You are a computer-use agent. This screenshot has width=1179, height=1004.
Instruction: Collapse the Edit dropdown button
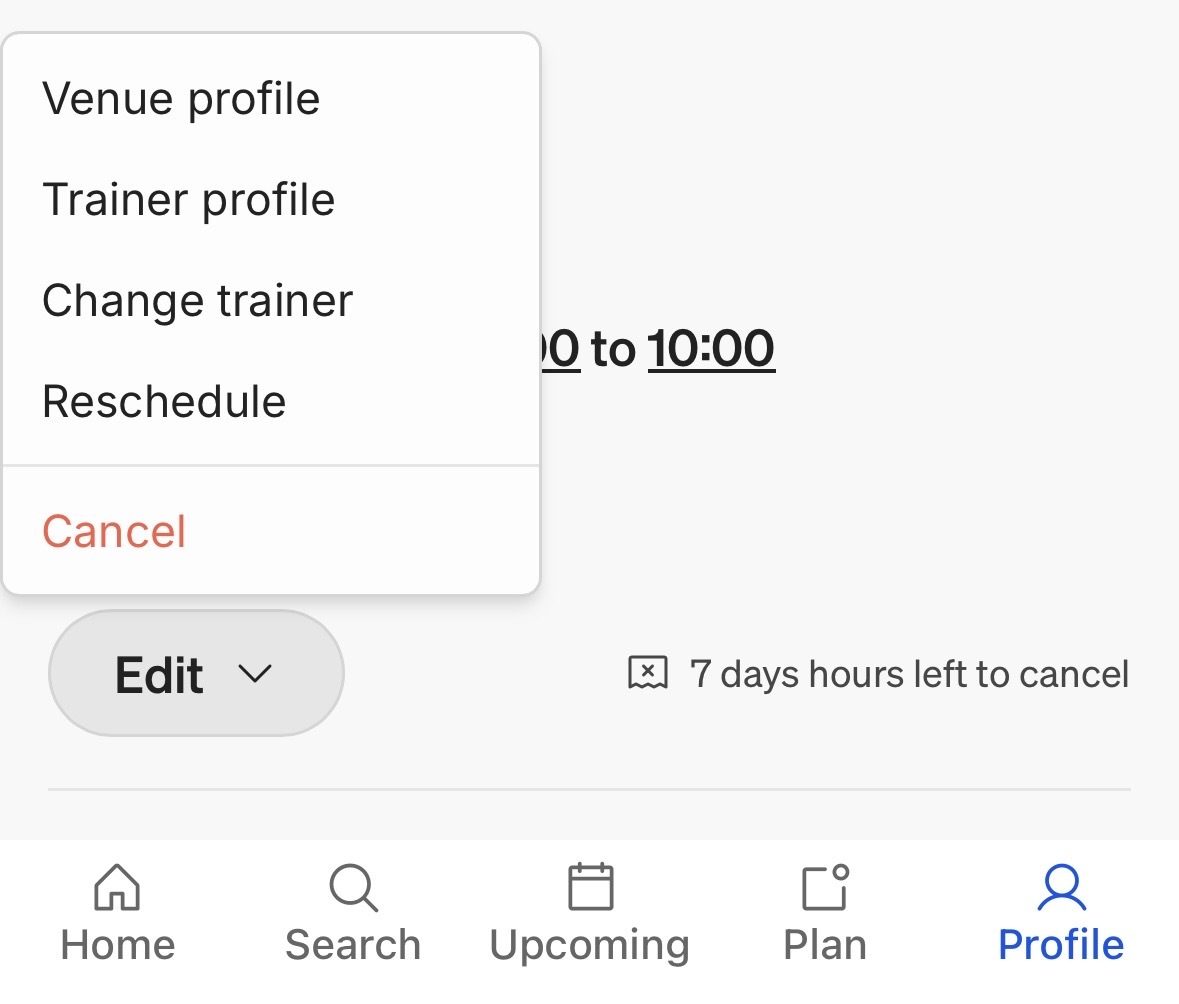point(196,673)
